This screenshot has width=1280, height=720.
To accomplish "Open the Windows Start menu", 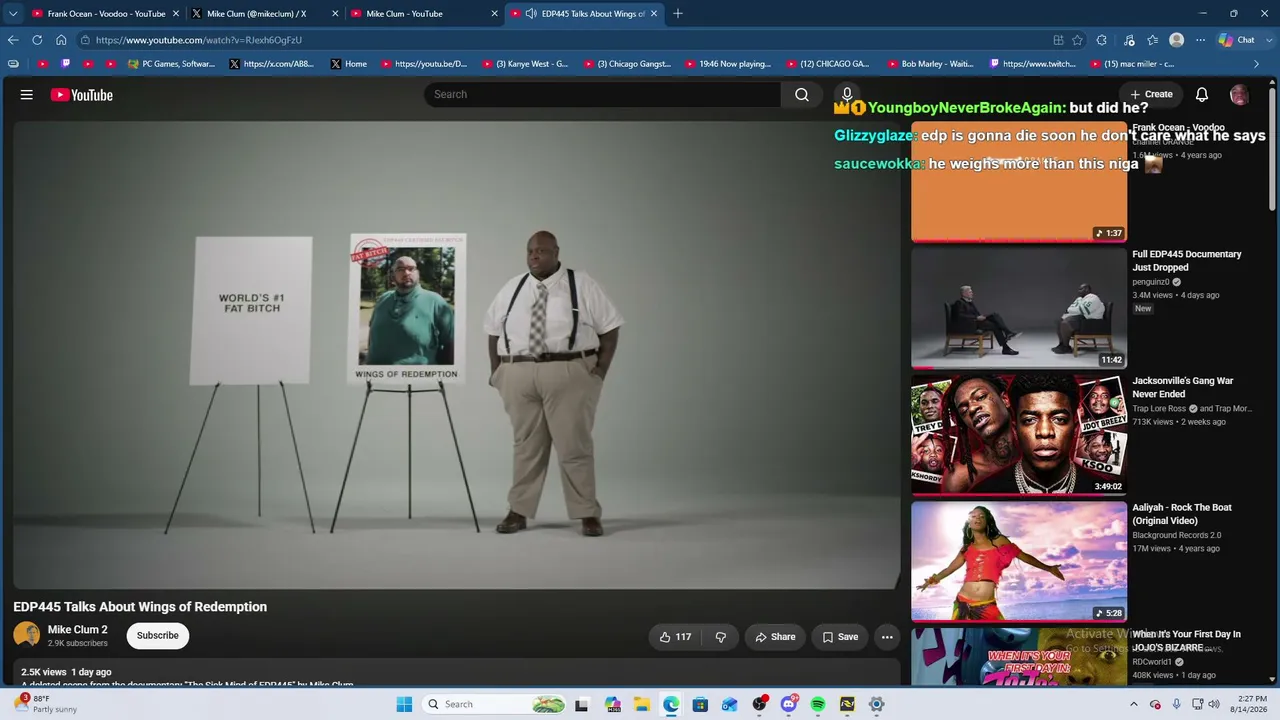I will coord(404,704).
